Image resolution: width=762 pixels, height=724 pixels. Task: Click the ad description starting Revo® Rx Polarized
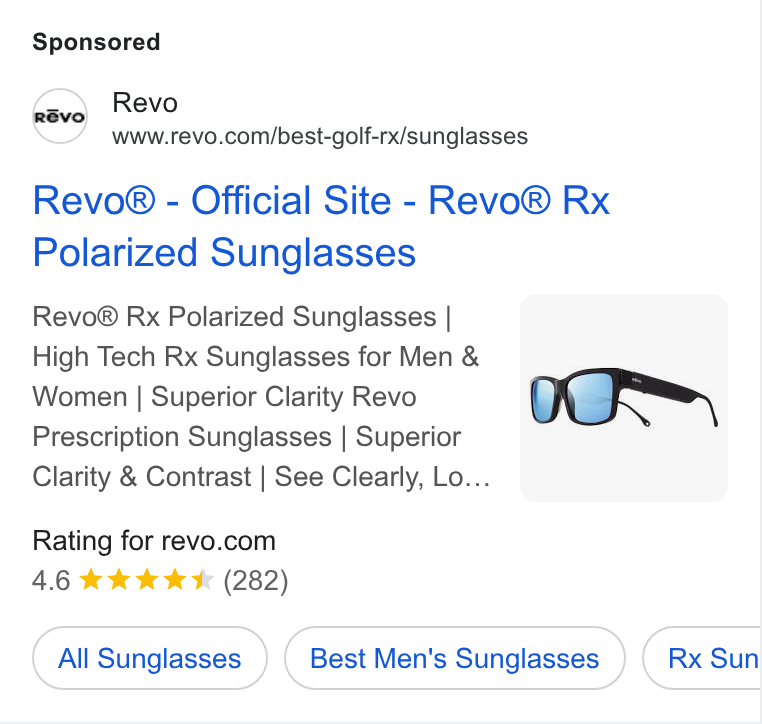click(x=261, y=396)
